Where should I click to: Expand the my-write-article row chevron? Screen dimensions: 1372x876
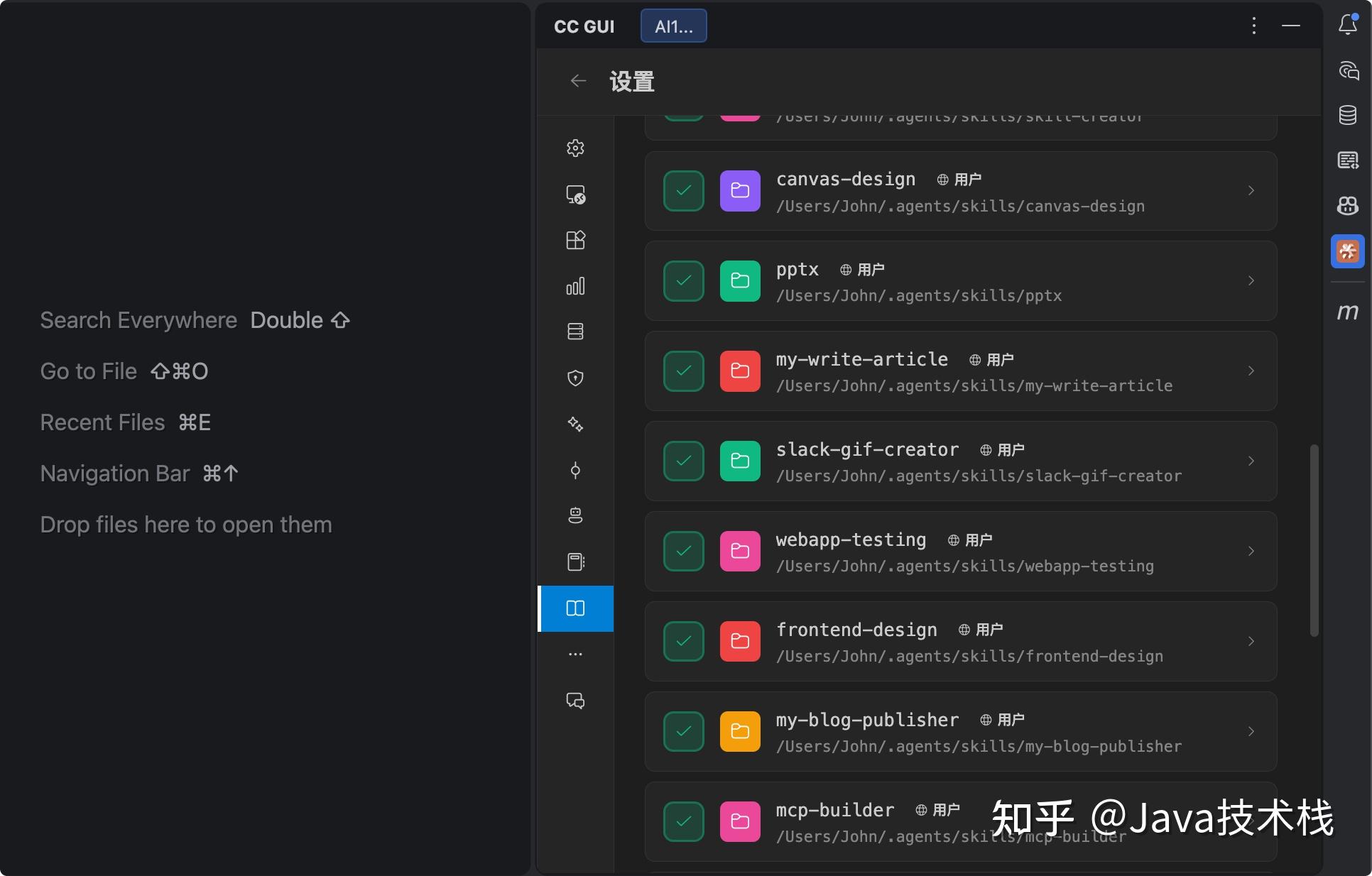[x=1251, y=371]
